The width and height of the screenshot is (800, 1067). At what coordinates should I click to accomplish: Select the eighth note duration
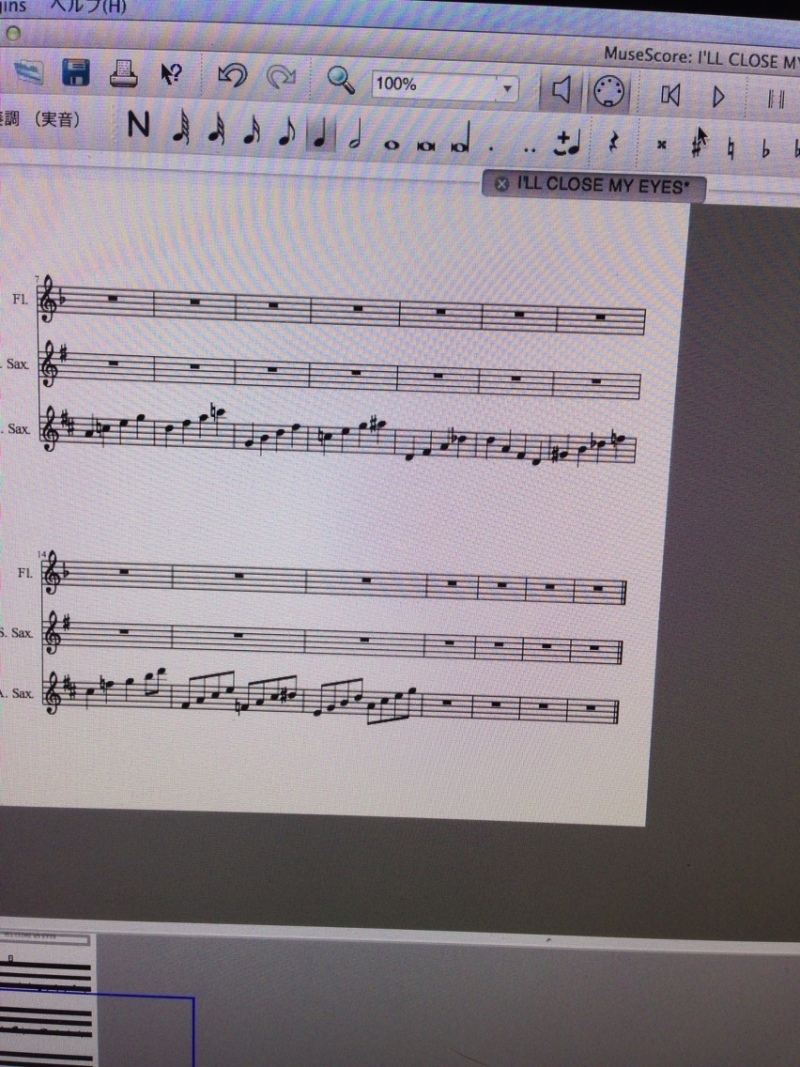click(286, 133)
